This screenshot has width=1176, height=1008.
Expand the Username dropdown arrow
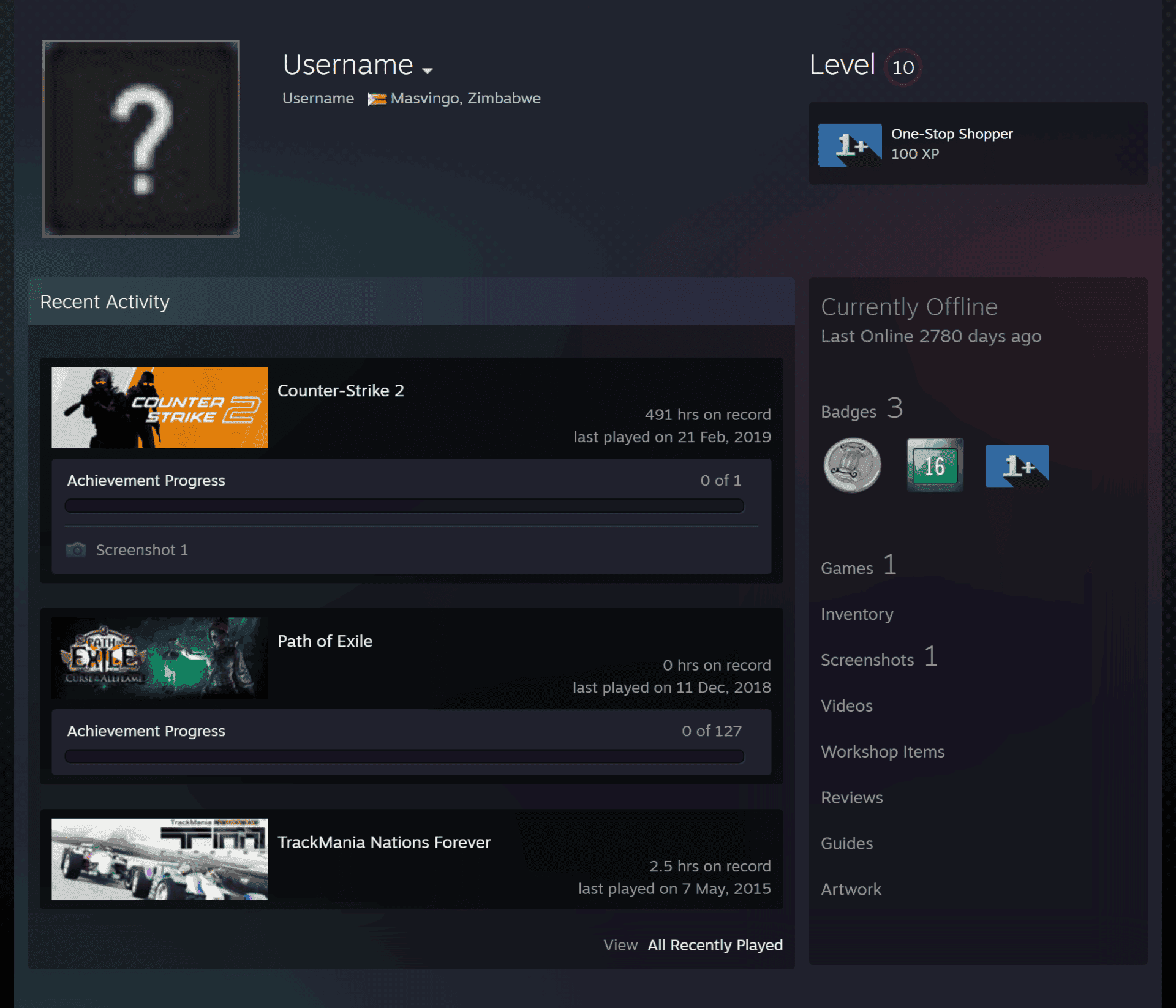(428, 70)
